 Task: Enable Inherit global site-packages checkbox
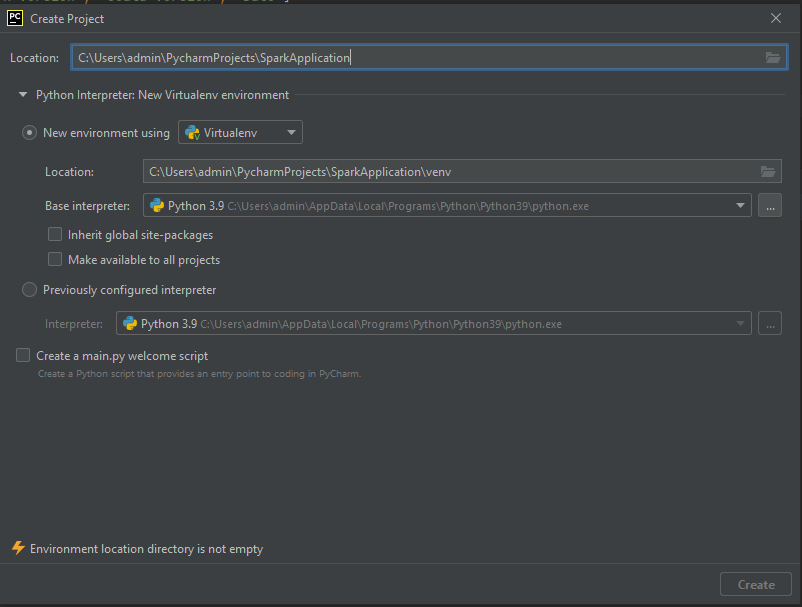tap(56, 235)
